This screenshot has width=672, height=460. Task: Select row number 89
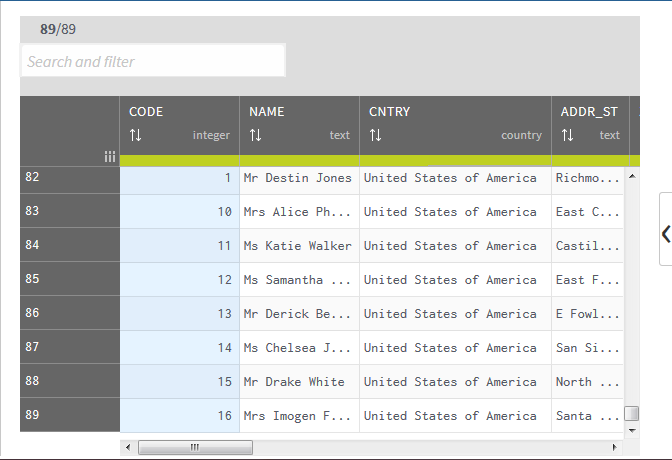pos(70,415)
